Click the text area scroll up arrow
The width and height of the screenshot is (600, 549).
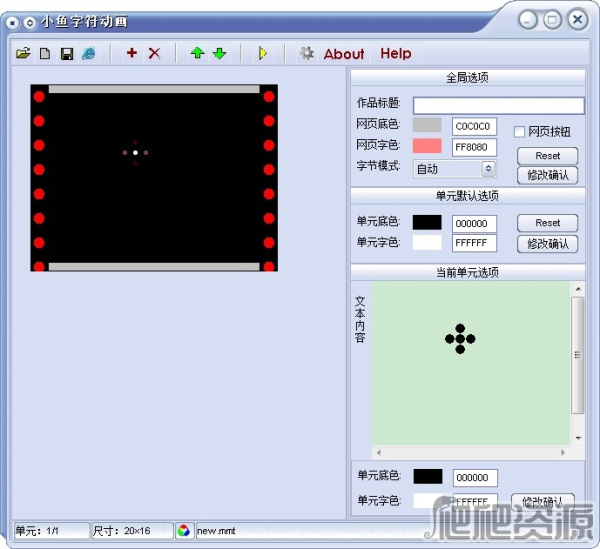tap(578, 289)
